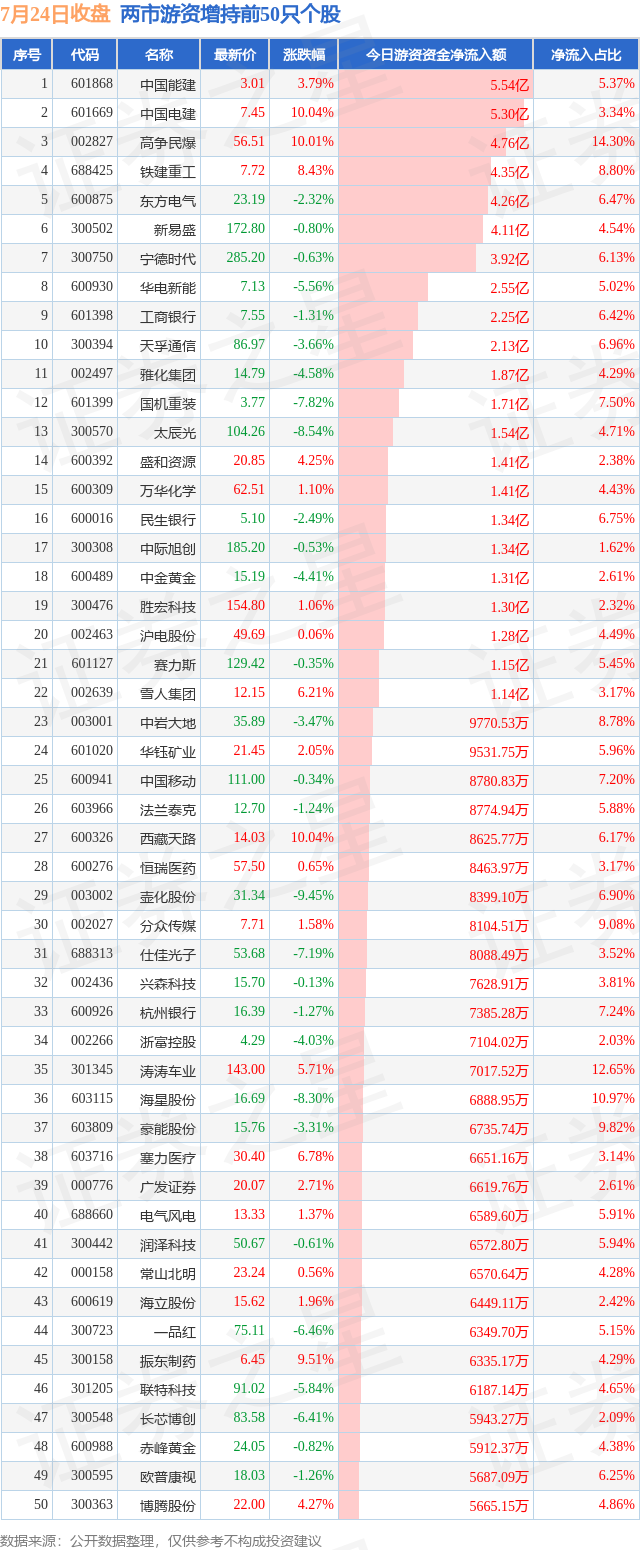Click stock name 华钰矿业
Image resolution: width=640 pixels, height=1550 pixels.
(168, 751)
